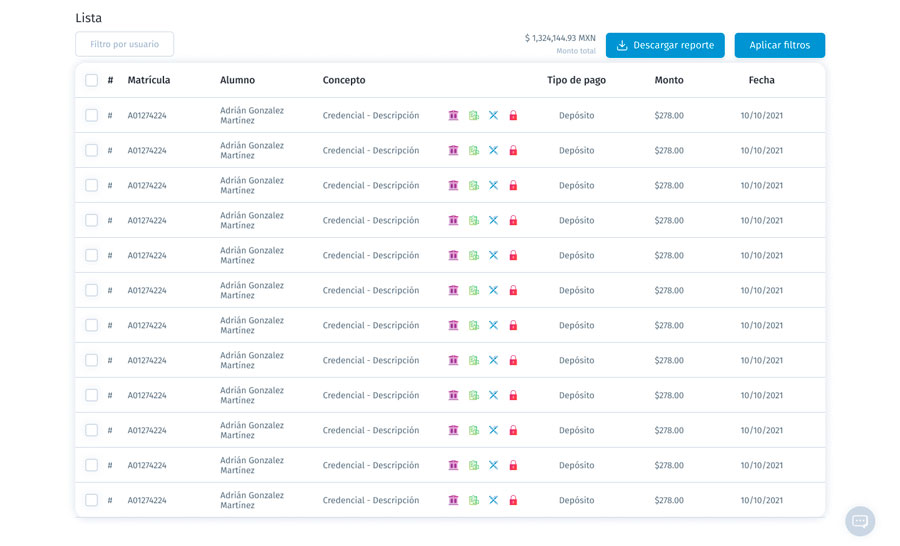Image resolution: width=900 pixels, height=546 pixels.
Task: Click the Aplicar filtros button
Action: coord(779,45)
